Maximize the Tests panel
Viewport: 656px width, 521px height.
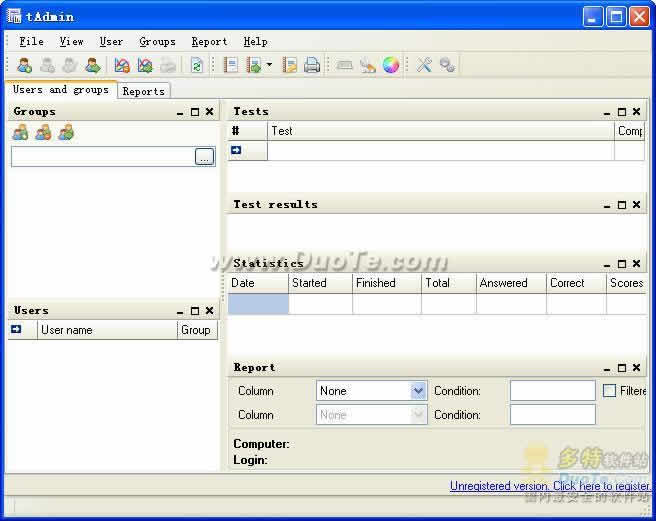[622, 112]
